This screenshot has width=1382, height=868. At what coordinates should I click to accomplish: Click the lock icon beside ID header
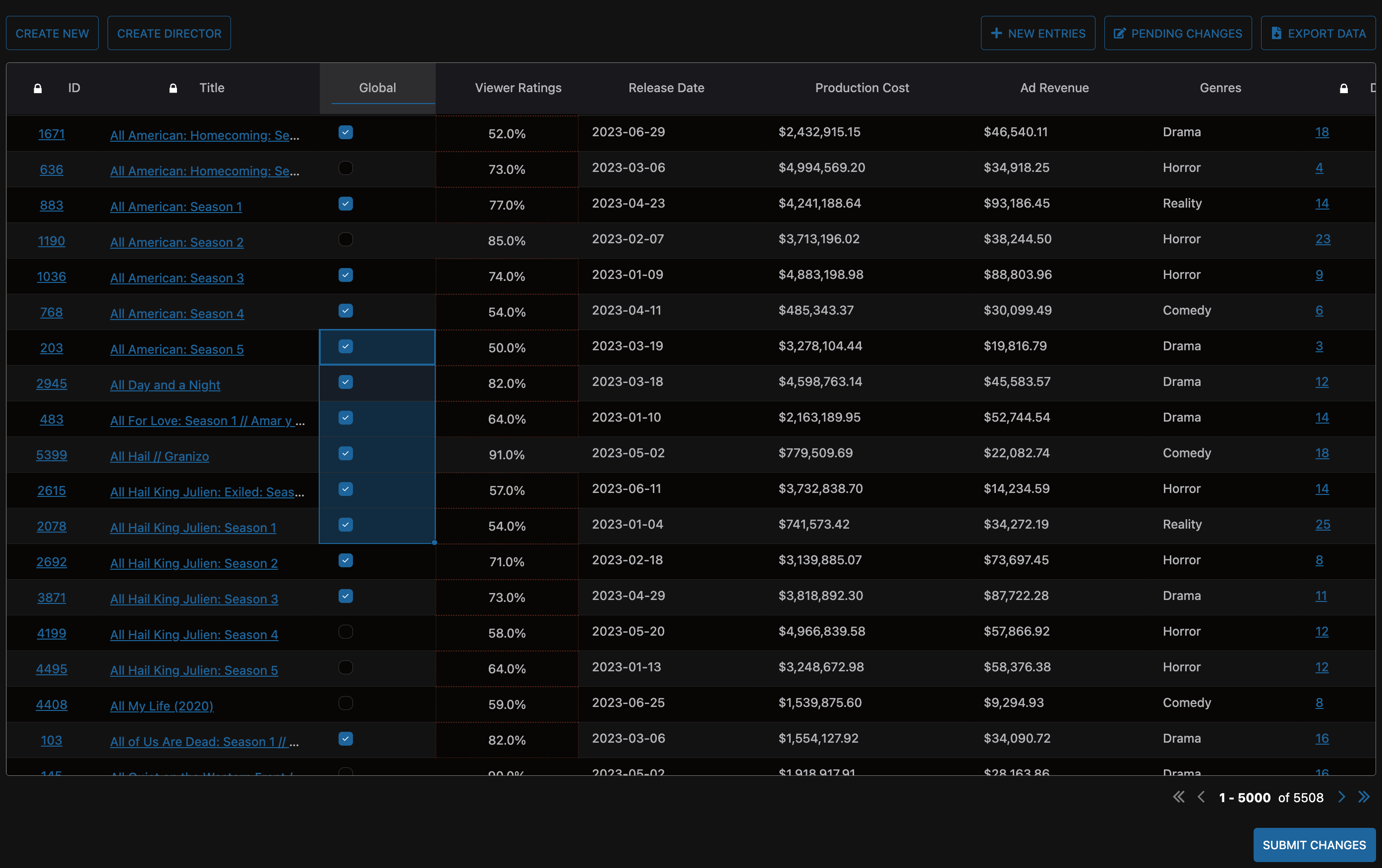coord(38,88)
